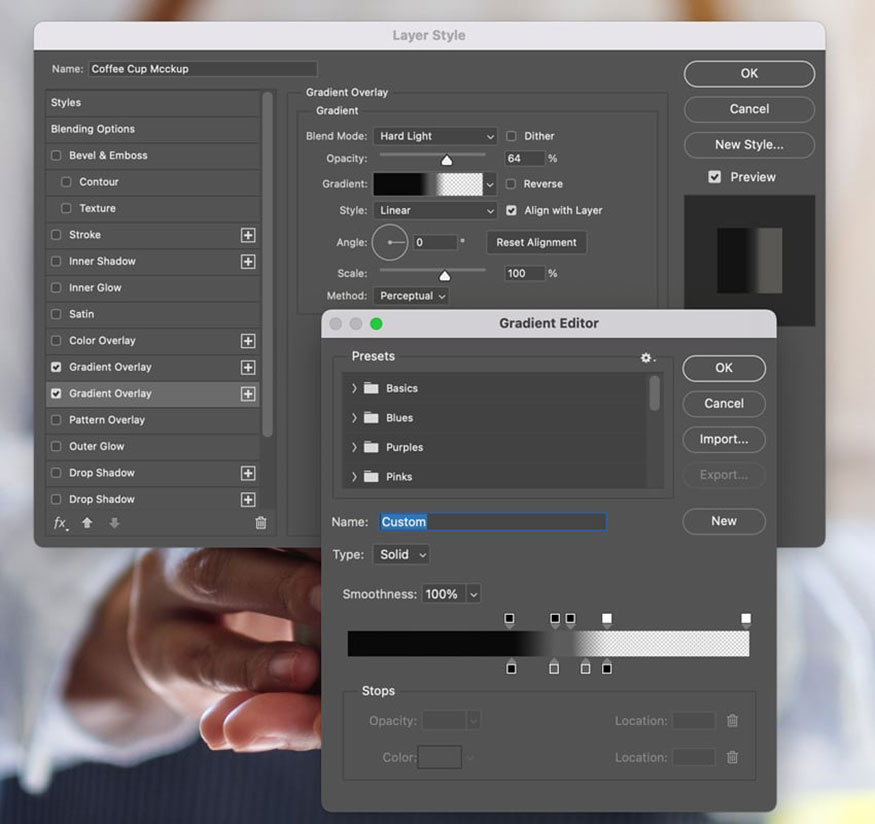Click the plus icon beside Inner Shadow

tap(248, 261)
